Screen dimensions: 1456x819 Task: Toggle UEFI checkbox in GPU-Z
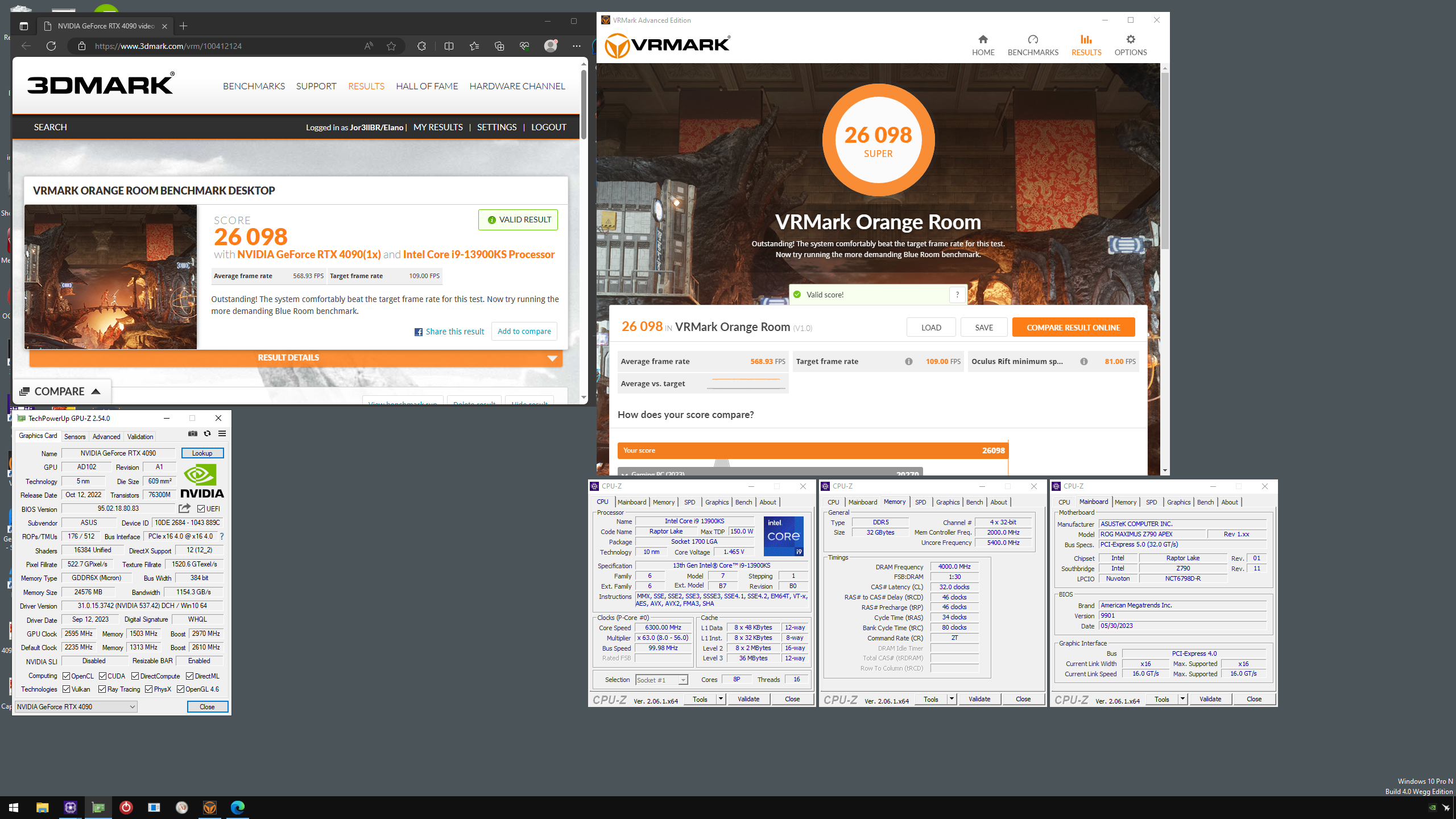point(201,509)
